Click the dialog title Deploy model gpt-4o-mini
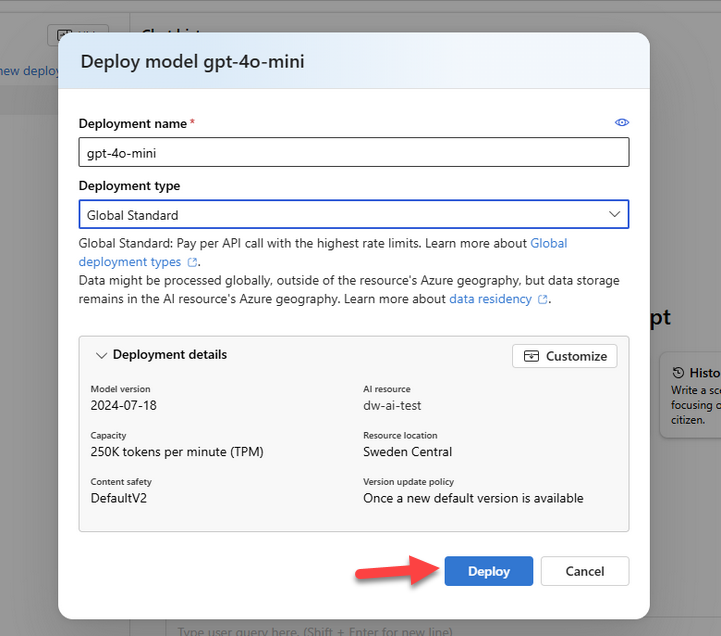Image resolution: width=721 pixels, height=636 pixels. point(192,62)
